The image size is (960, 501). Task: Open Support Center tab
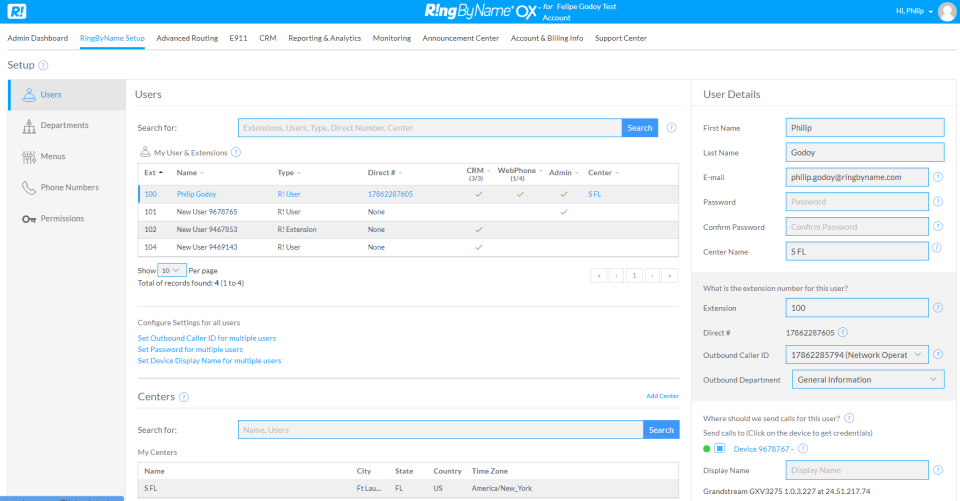coord(621,38)
